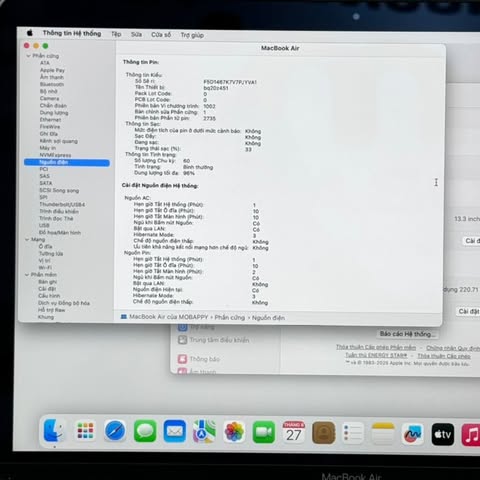This screenshot has height=480, width=480.
Task: Open the Tệp menu
Action: (116, 34)
